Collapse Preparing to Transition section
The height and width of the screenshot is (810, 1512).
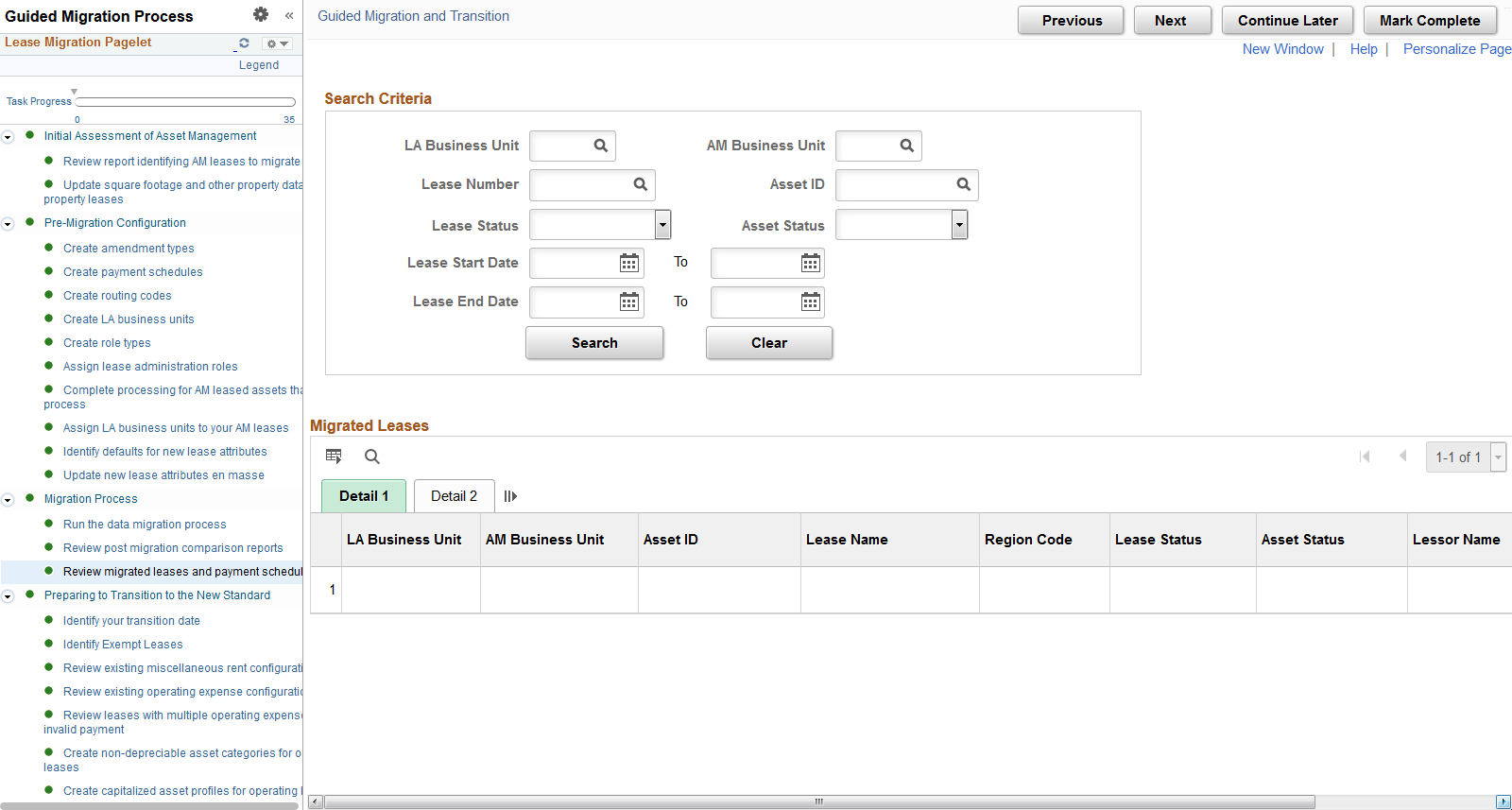pos(8,596)
